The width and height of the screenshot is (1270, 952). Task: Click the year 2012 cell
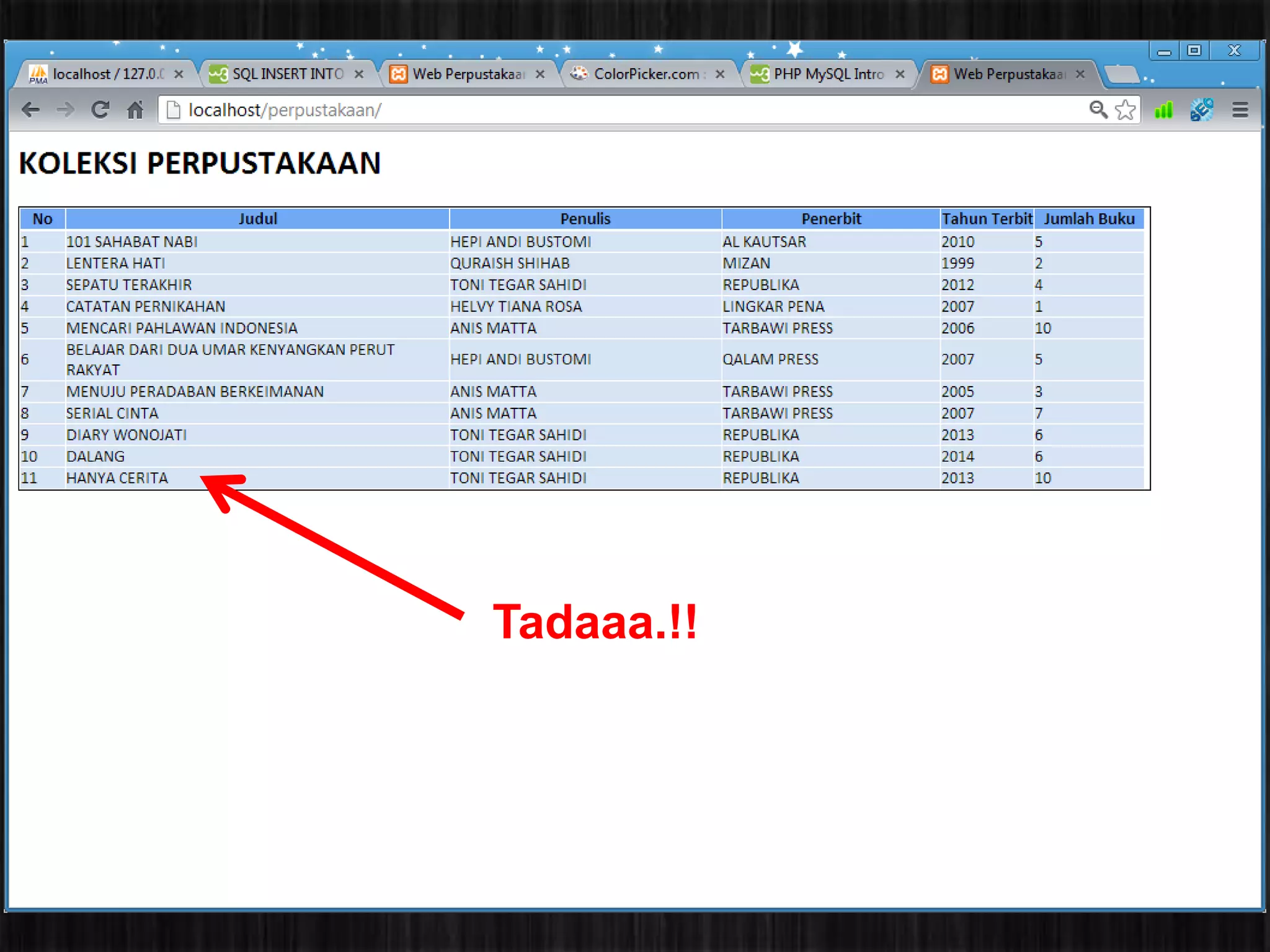tap(987, 285)
